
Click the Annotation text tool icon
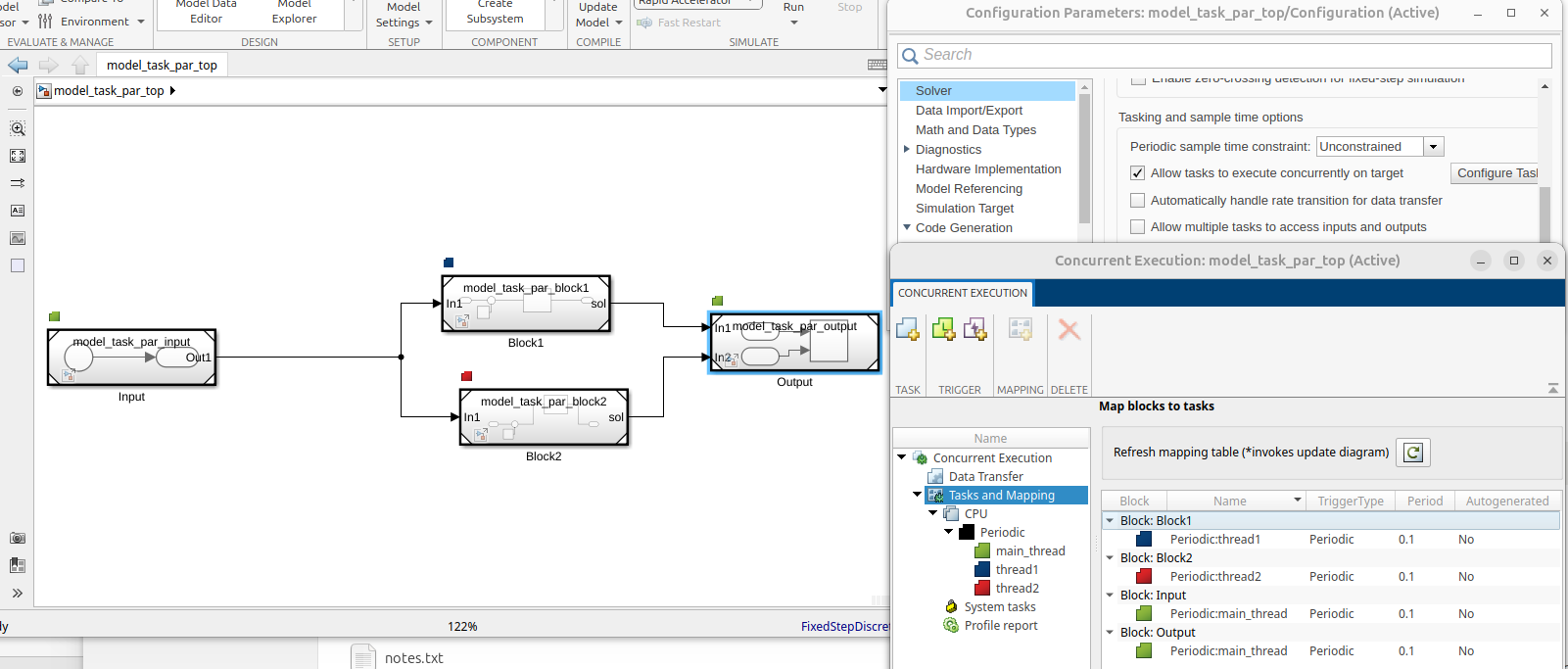pos(18,211)
